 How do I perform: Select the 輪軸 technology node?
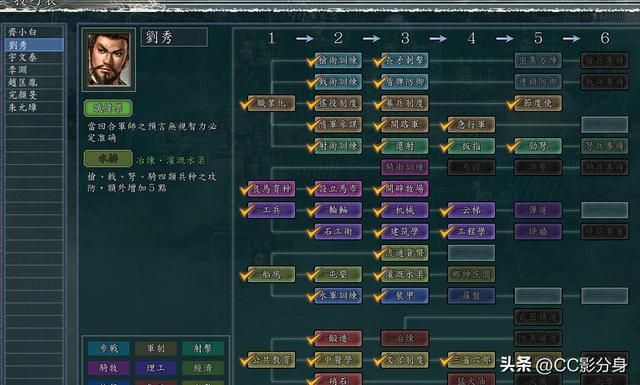(338, 210)
